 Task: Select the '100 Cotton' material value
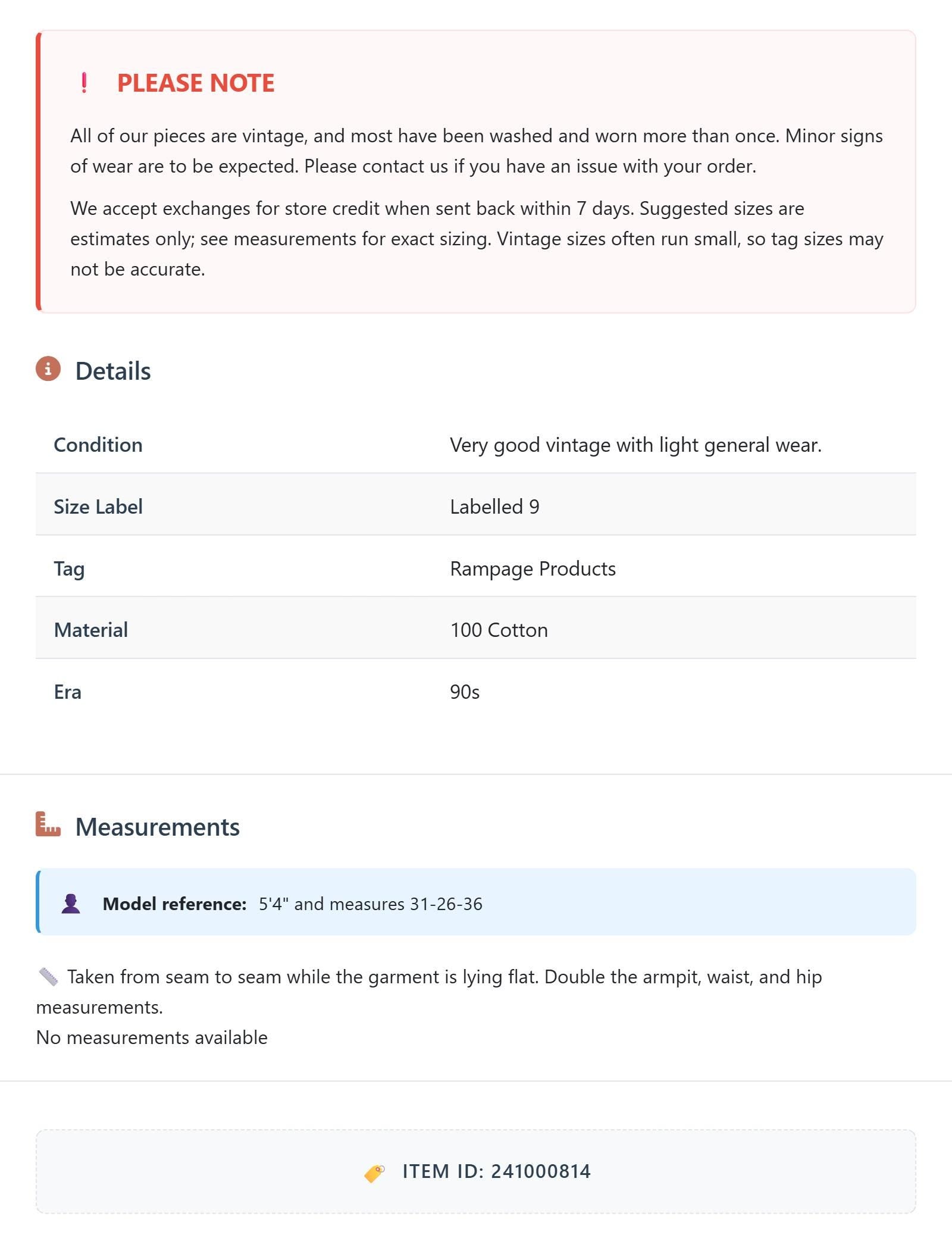point(499,630)
